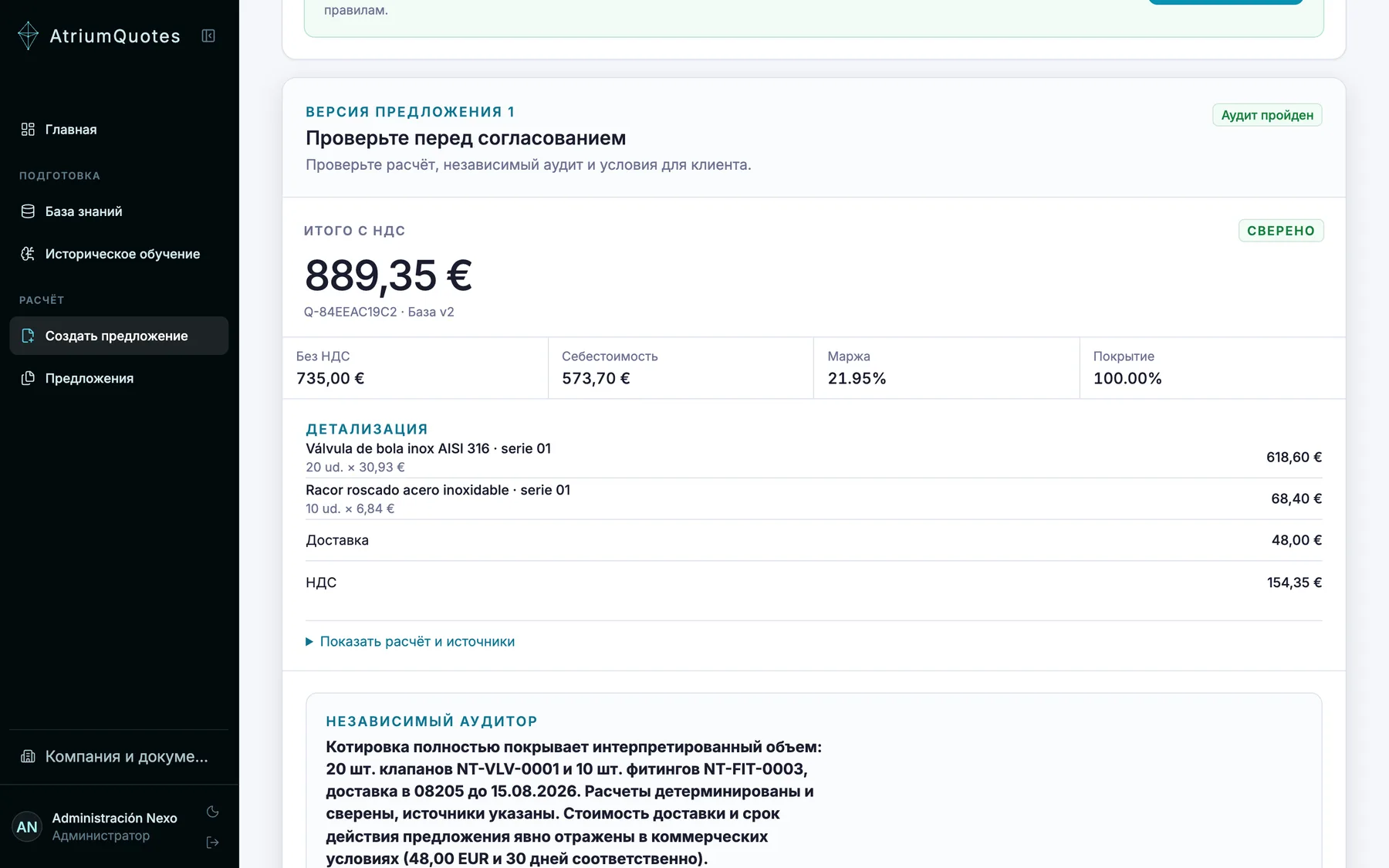Click quote ID Q-84EEAC19C2 · База v2
The width and height of the screenshot is (1389, 868).
[379, 312]
